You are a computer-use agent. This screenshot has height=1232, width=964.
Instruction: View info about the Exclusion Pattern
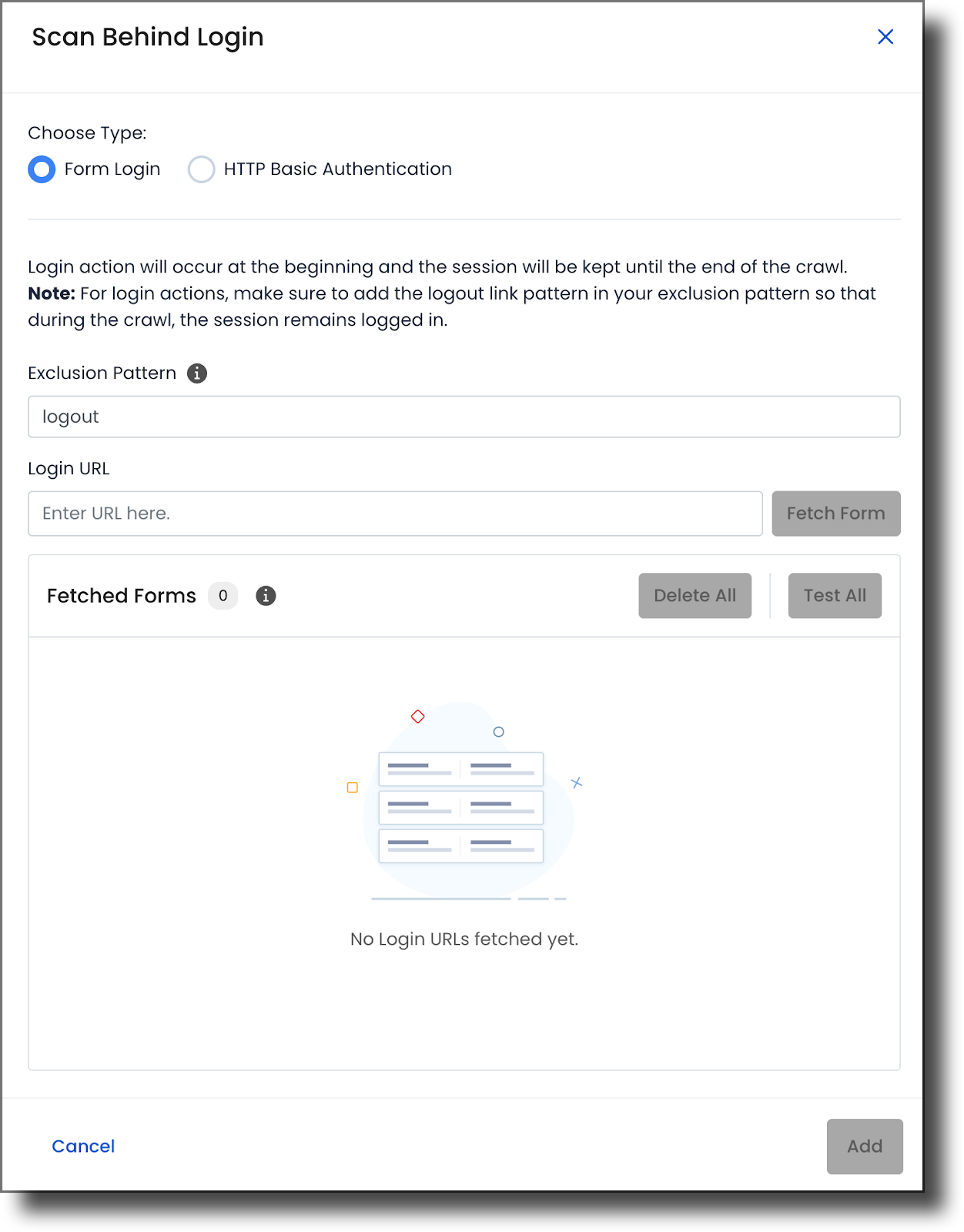click(x=197, y=373)
